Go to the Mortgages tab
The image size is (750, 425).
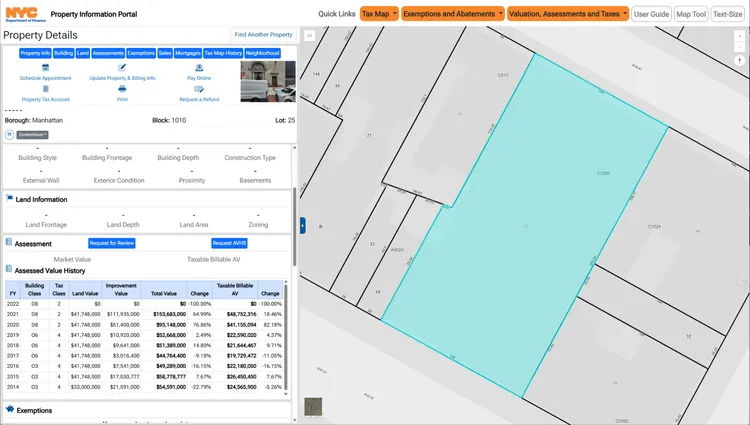186,52
